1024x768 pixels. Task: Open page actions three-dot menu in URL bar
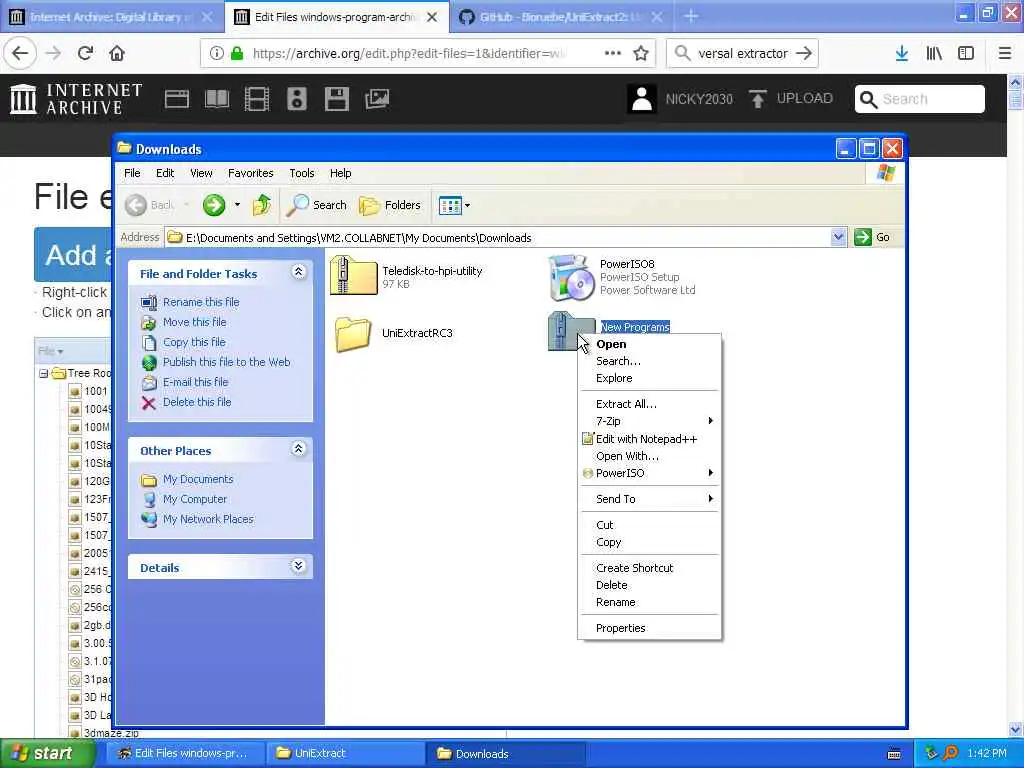tap(613, 54)
